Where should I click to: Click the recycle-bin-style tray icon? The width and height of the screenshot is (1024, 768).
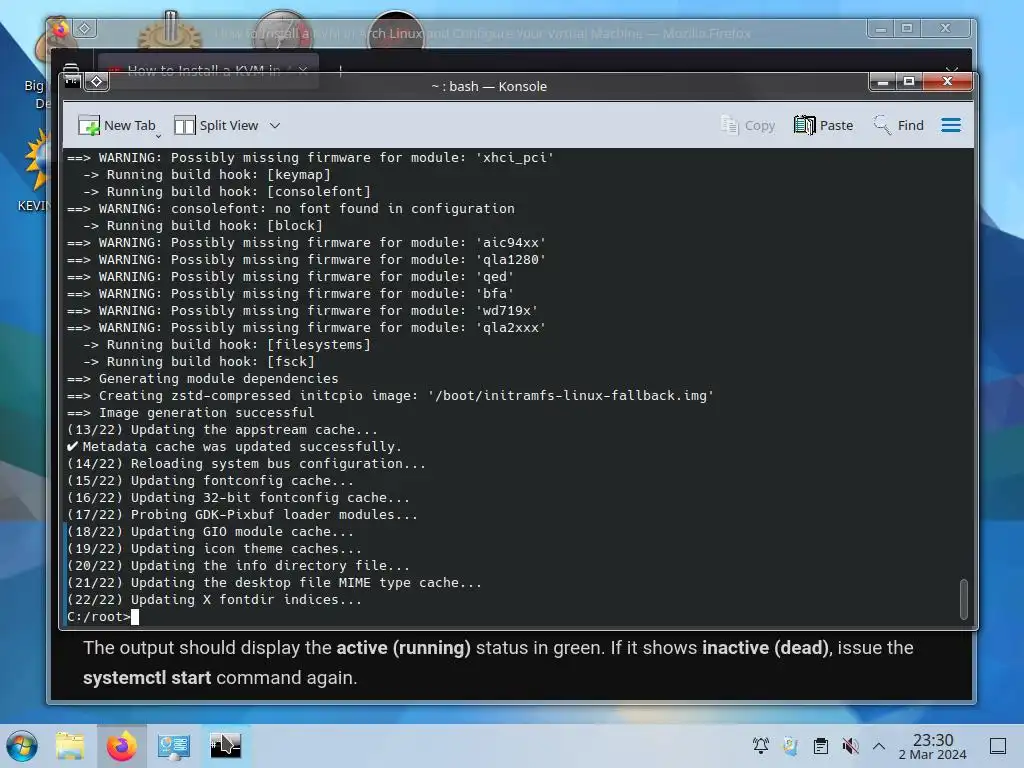tap(790, 746)
